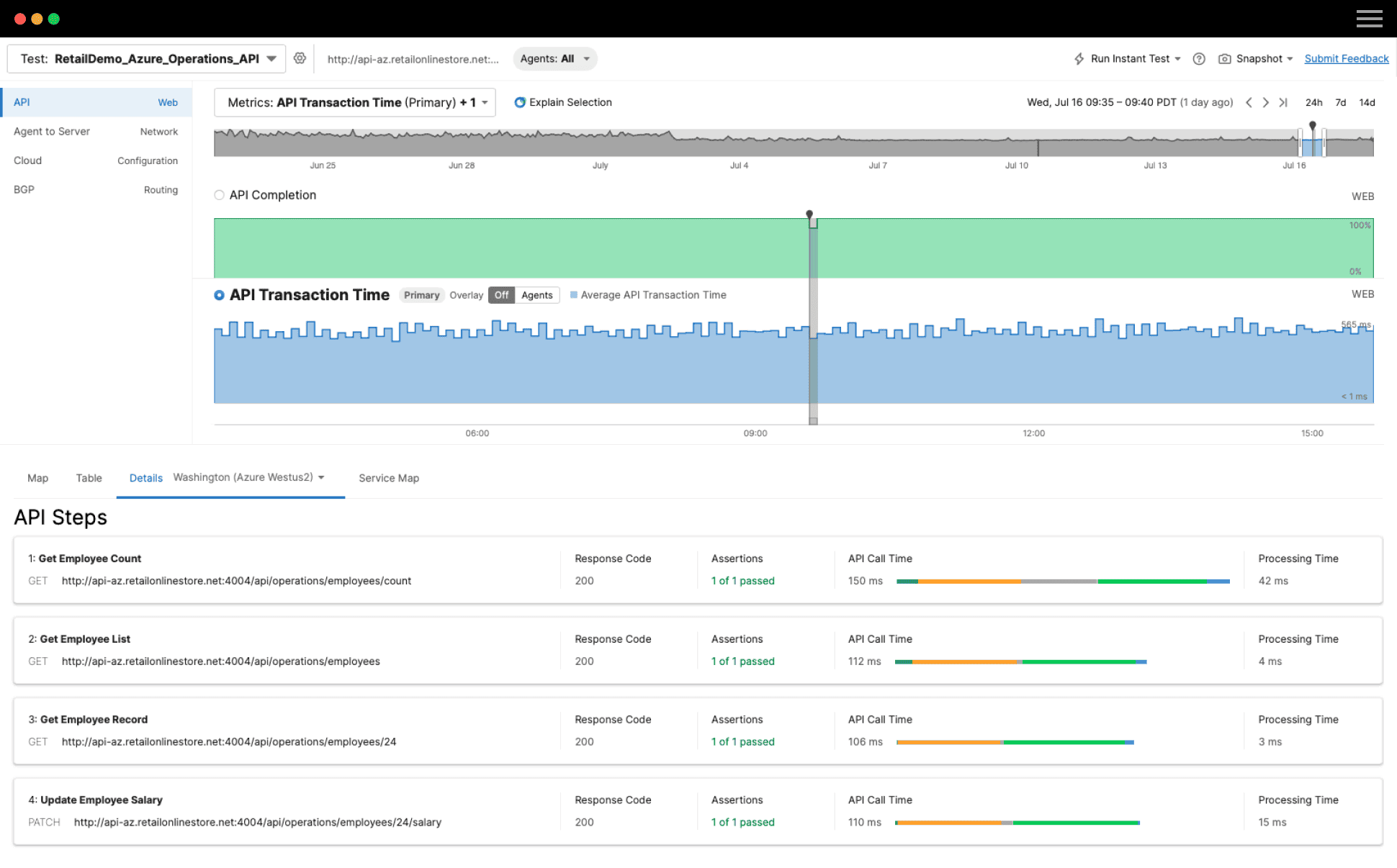Viewport: 1397px width, 868px height.
Task: Open the Washington (Azure Westus2) agent dropdown
Action: [x=248, y=477]
